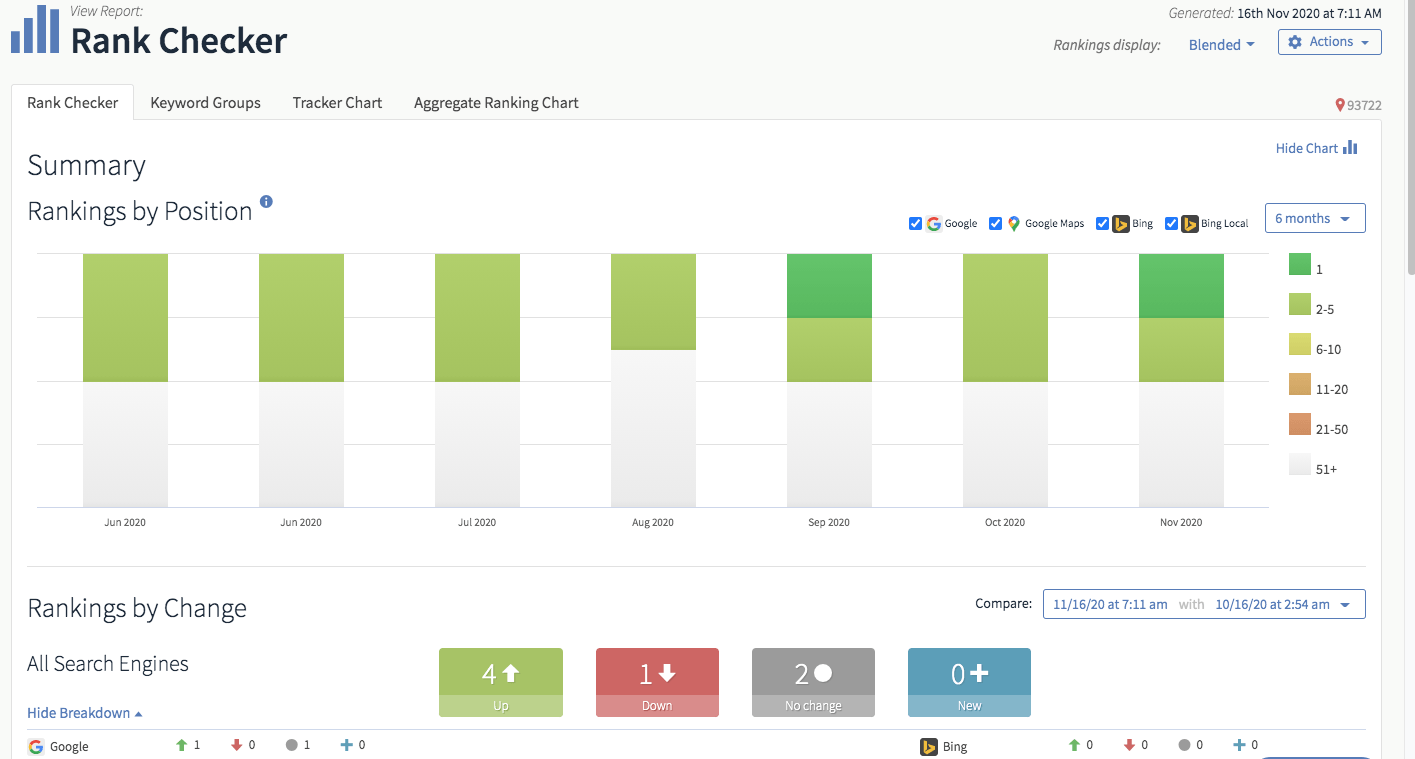Click the red location pin icon for 93722
1415x759 pixels.
(x=1340, y=105)
